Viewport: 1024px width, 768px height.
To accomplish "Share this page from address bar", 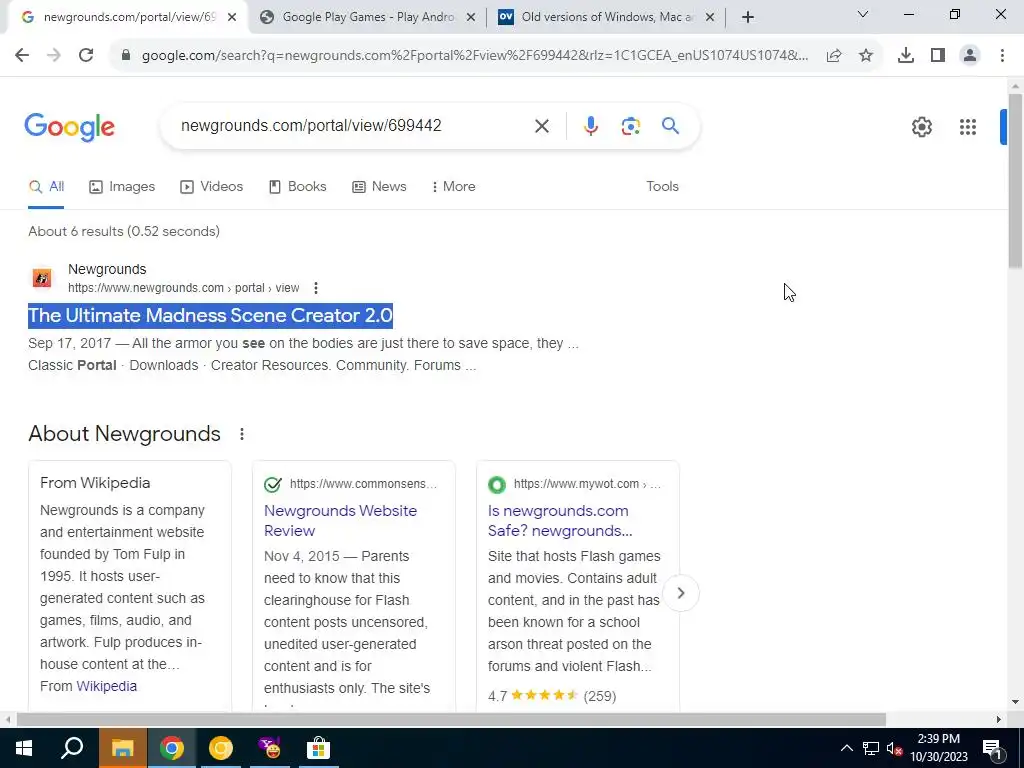I will point(834,56).
